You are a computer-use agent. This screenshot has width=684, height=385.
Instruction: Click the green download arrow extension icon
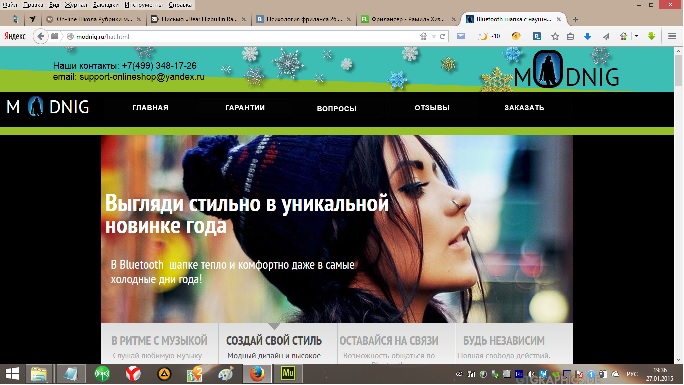pyautogui.click(x=652, y=36)
